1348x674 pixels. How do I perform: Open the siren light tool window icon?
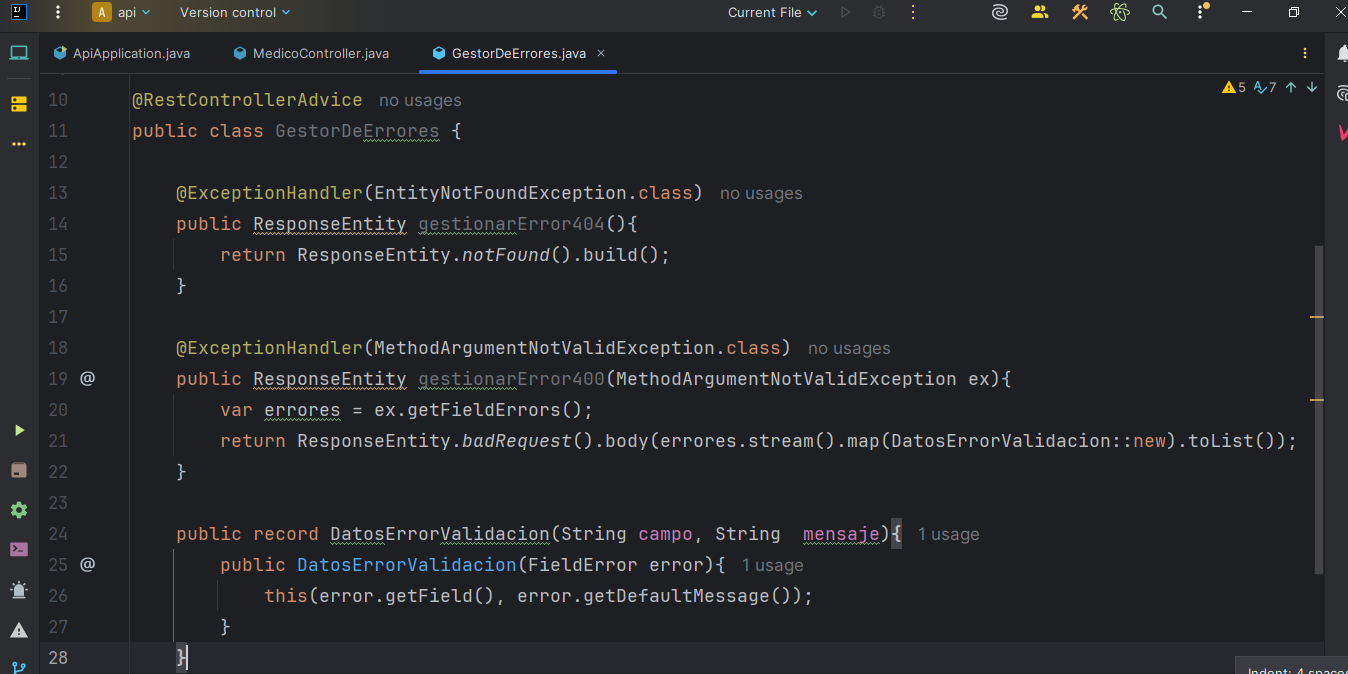pos(19,590)
